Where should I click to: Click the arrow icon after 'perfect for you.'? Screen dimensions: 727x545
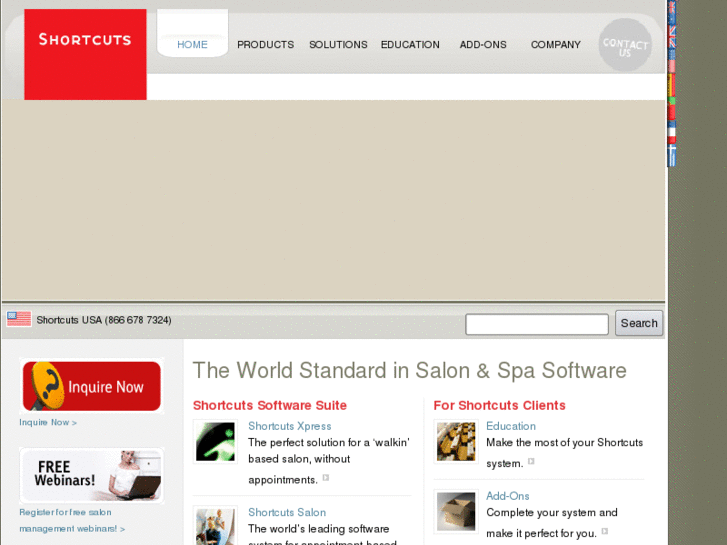[x=605, y=531]
